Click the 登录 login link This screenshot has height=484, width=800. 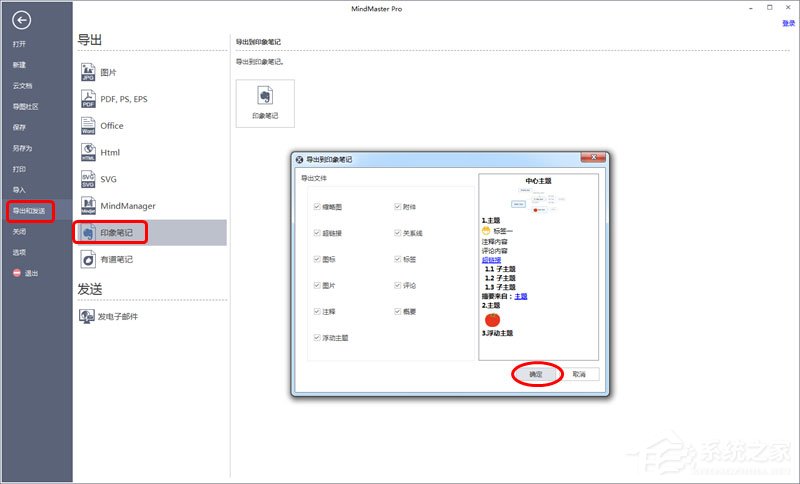(789, 23)
